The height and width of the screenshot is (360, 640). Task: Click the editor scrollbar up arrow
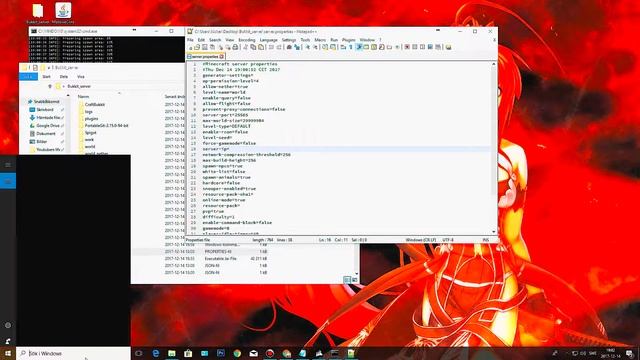pos(493,64)
